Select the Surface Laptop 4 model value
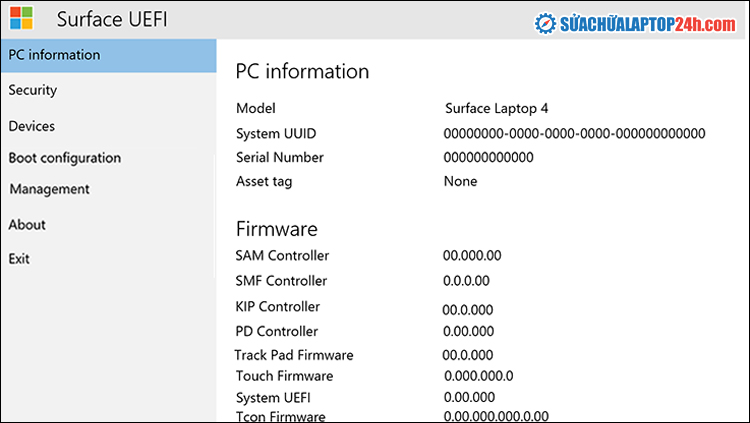750x423 pixels. click(x=496, y=109)
